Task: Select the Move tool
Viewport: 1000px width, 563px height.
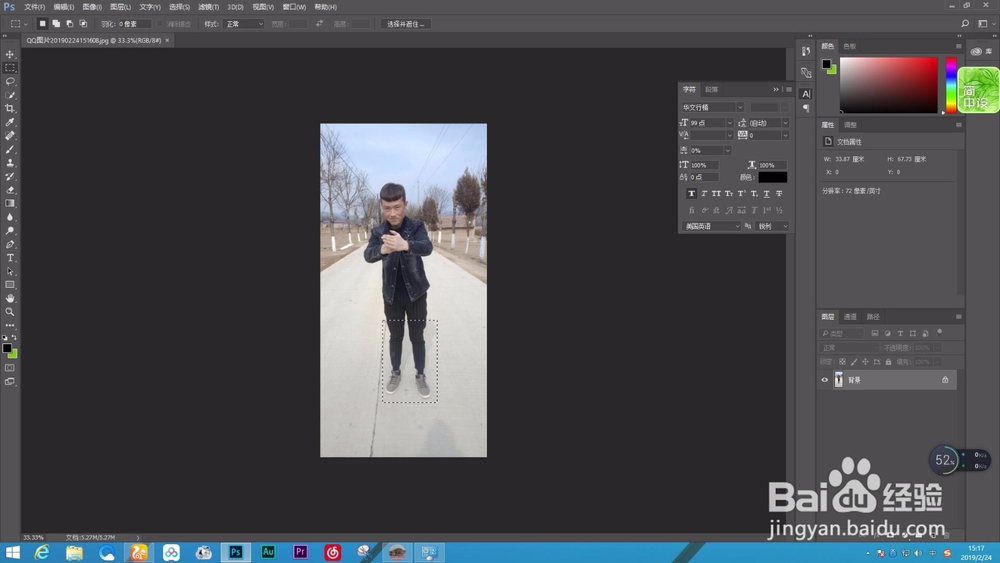Action: [x=10, y=54]
